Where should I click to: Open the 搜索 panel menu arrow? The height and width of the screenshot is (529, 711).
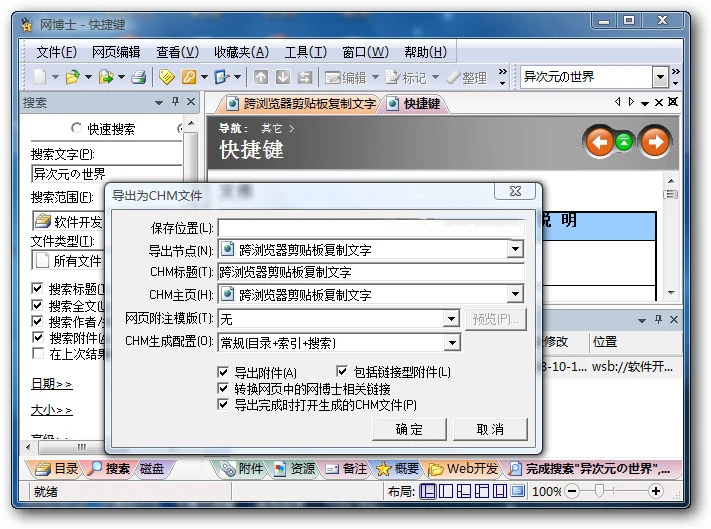coord(159,103)
